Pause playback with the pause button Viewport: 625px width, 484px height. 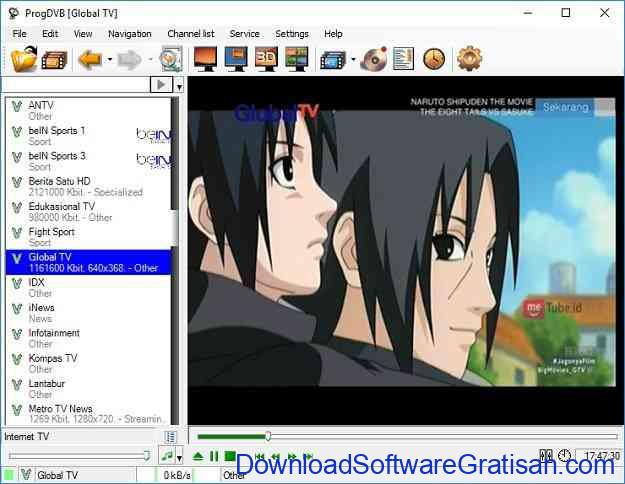click(214, 456)
